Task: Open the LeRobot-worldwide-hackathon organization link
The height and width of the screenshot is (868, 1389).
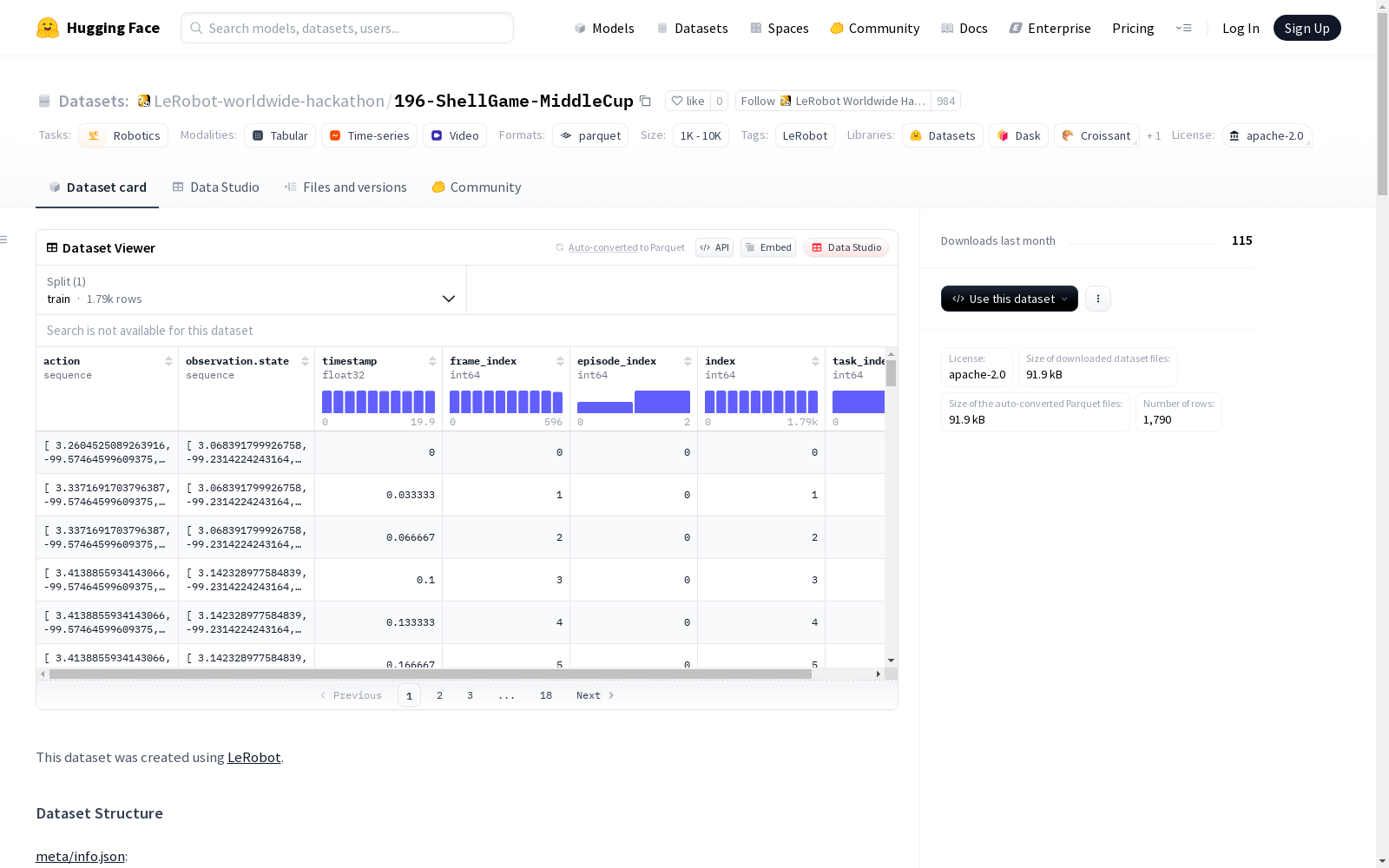Action: (269, 101)
